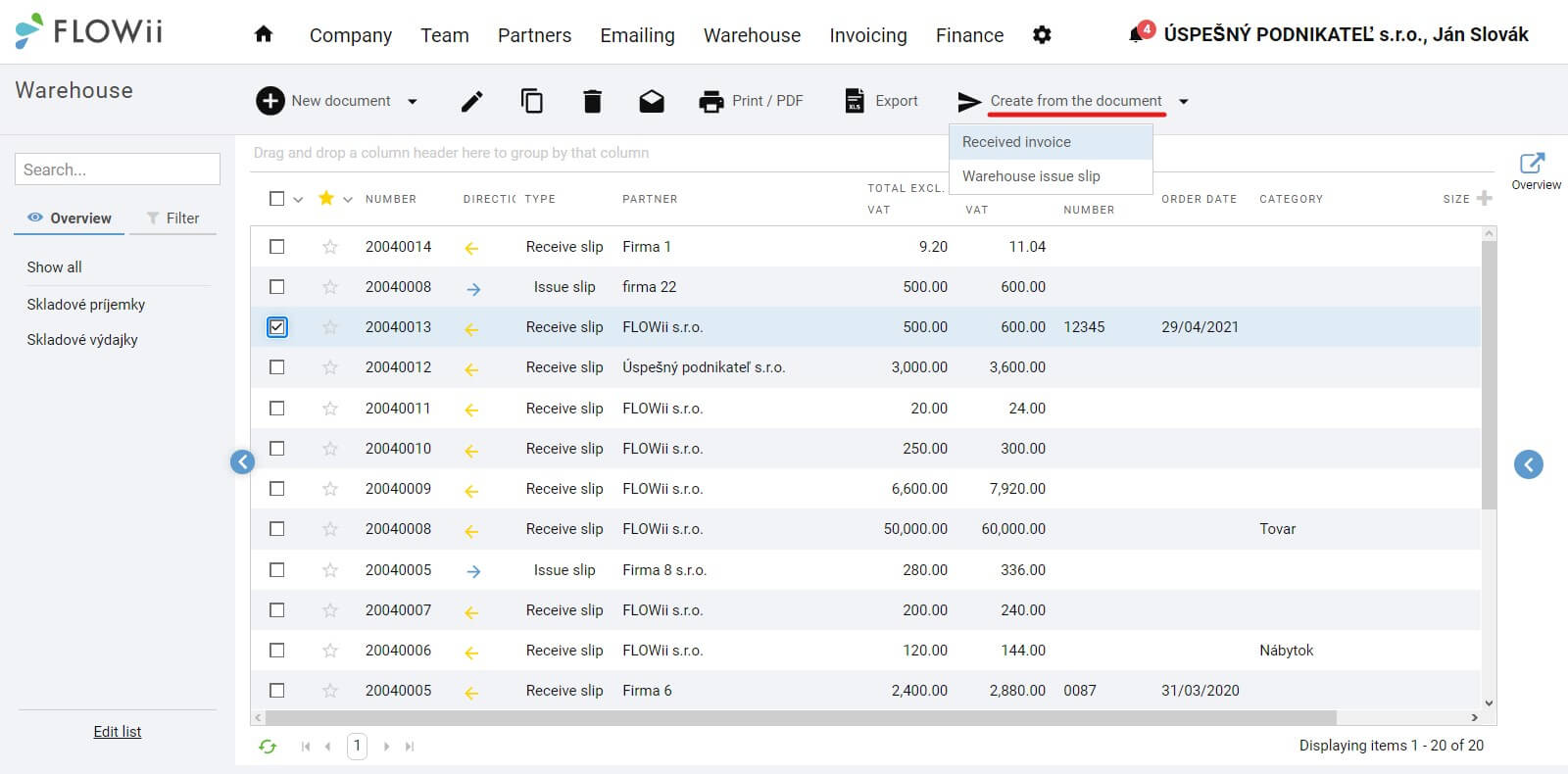This screenshot has width=1568, height=774.
Task: Open the settings gear icon
Action: click(x=1042, y=35)
